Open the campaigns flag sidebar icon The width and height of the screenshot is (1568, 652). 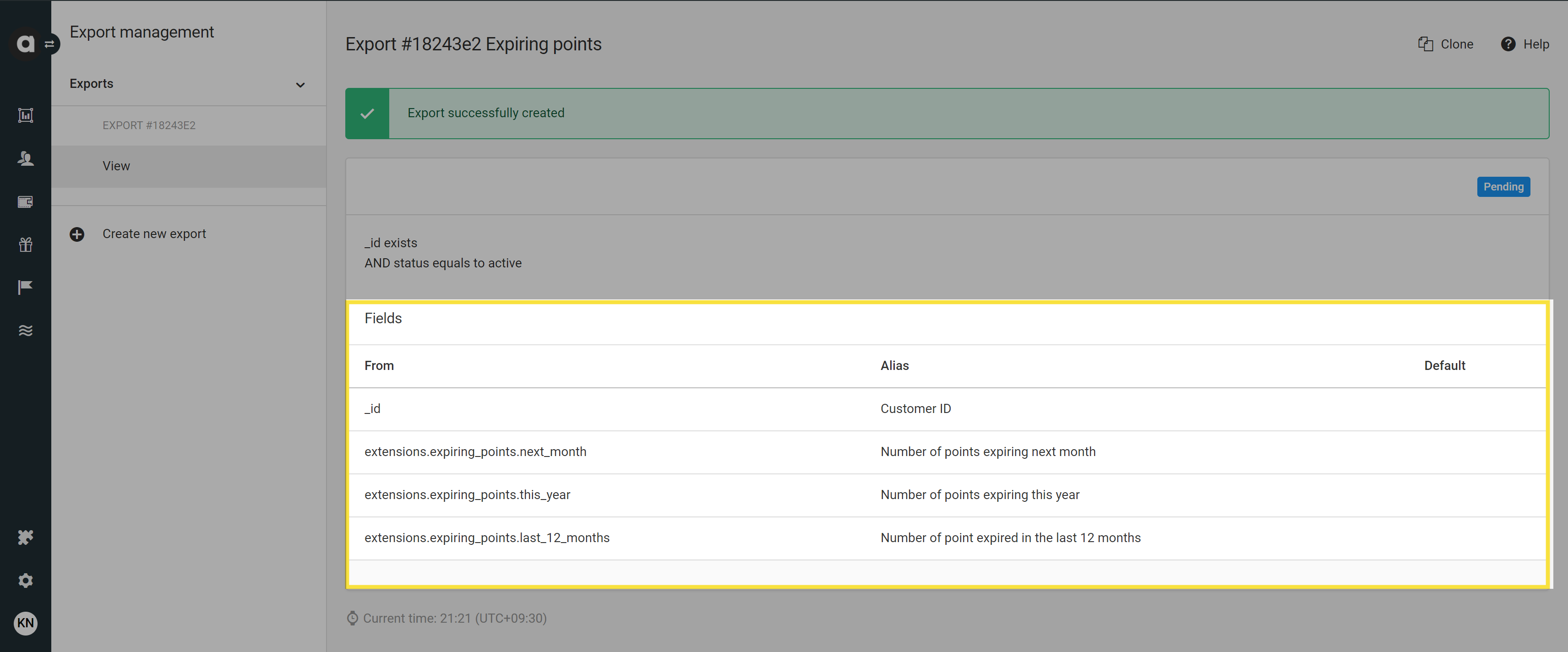click(25, 288)
